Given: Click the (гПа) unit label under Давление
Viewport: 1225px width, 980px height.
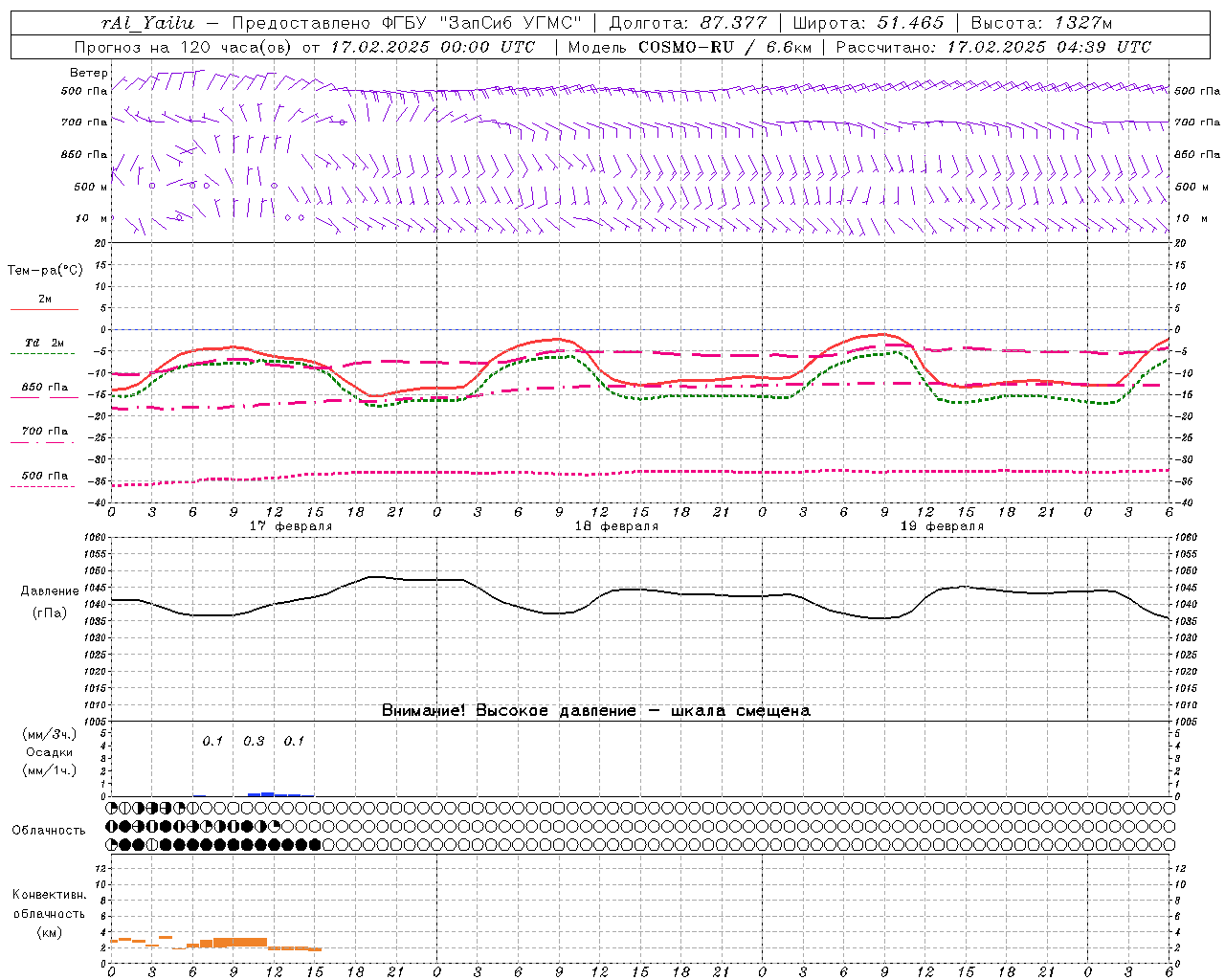Looking at the screenshot, I should tap(50, 613).
